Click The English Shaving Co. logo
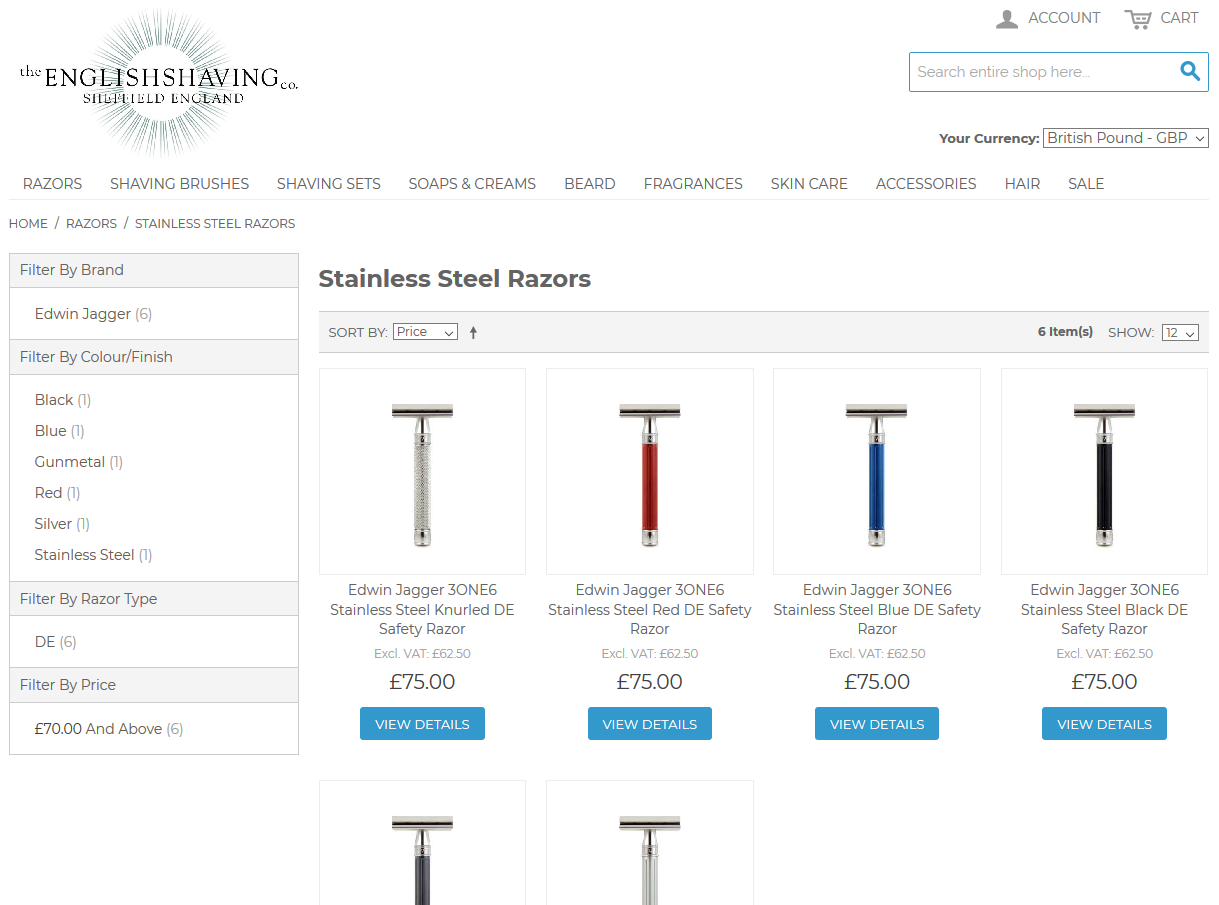1219x905 pixels. point(159,84)
